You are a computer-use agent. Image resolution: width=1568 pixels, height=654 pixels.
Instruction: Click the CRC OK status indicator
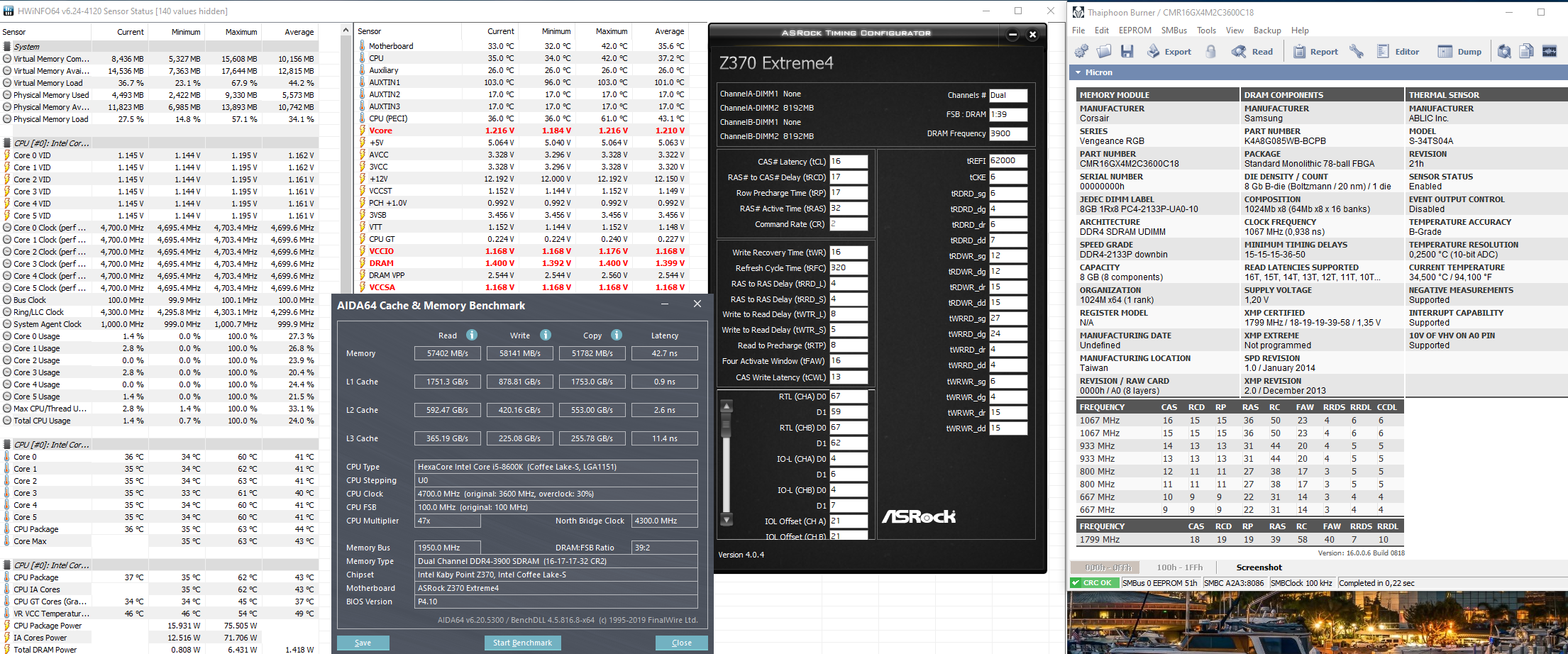pos(1095,583)
